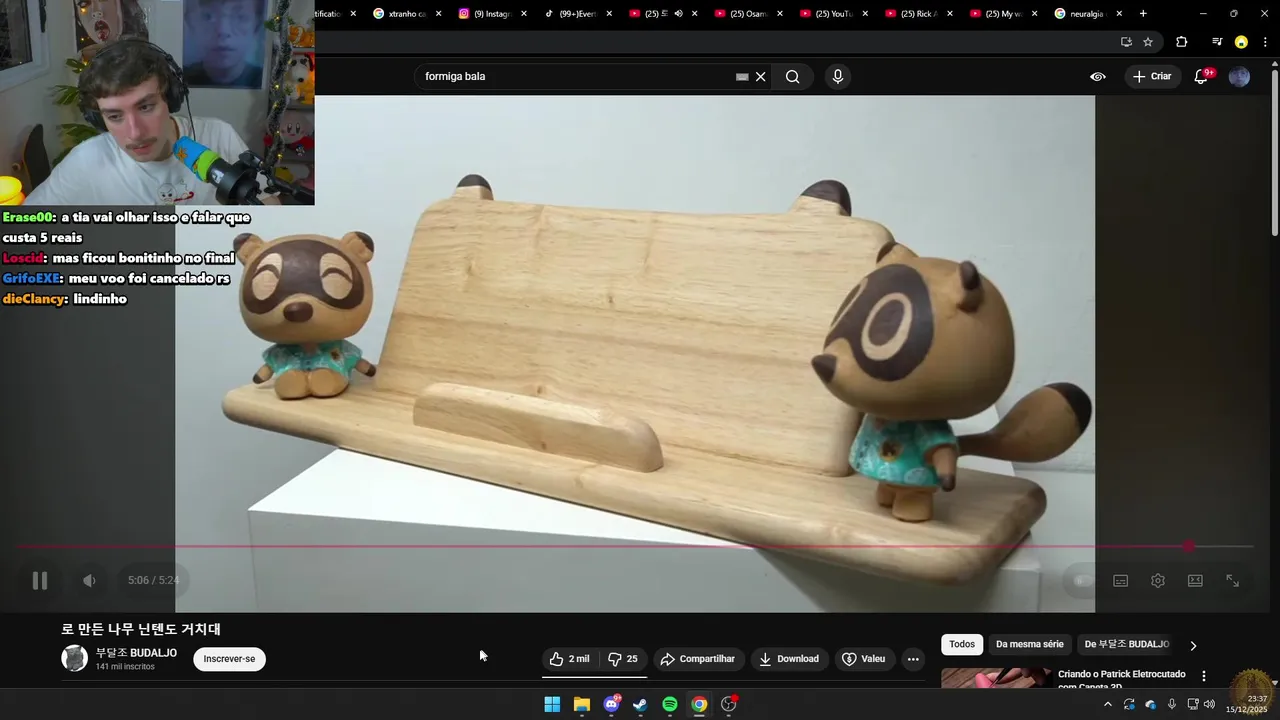Open Chrome three-dot menu
The width and height of the screenshot is (1280, 720).
[1266, 42]
